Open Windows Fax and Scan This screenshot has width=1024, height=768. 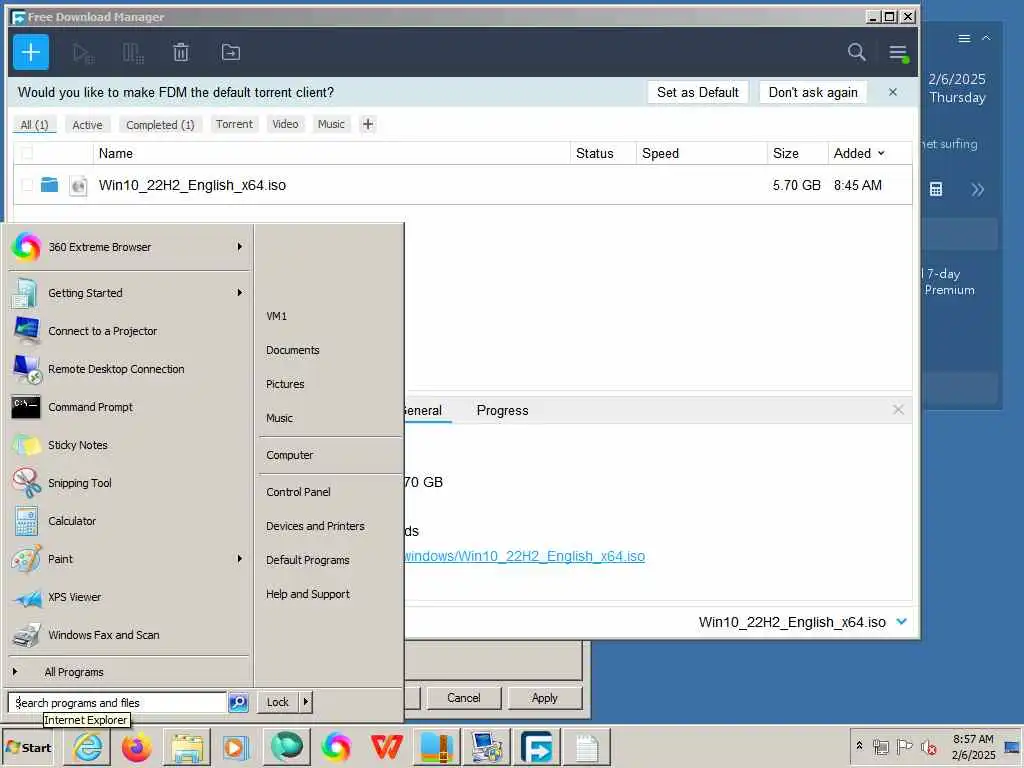pyautogui.click(x=103, y=635)
